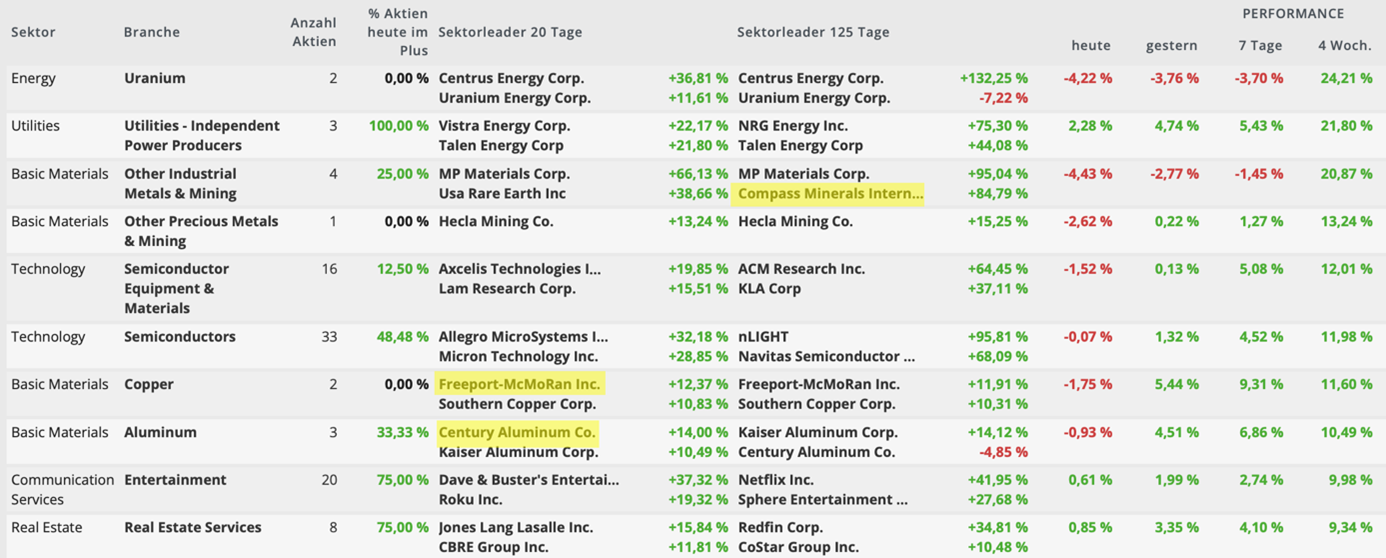Open the Copper branch link
1386x558 pixels.
coord(149,385)
